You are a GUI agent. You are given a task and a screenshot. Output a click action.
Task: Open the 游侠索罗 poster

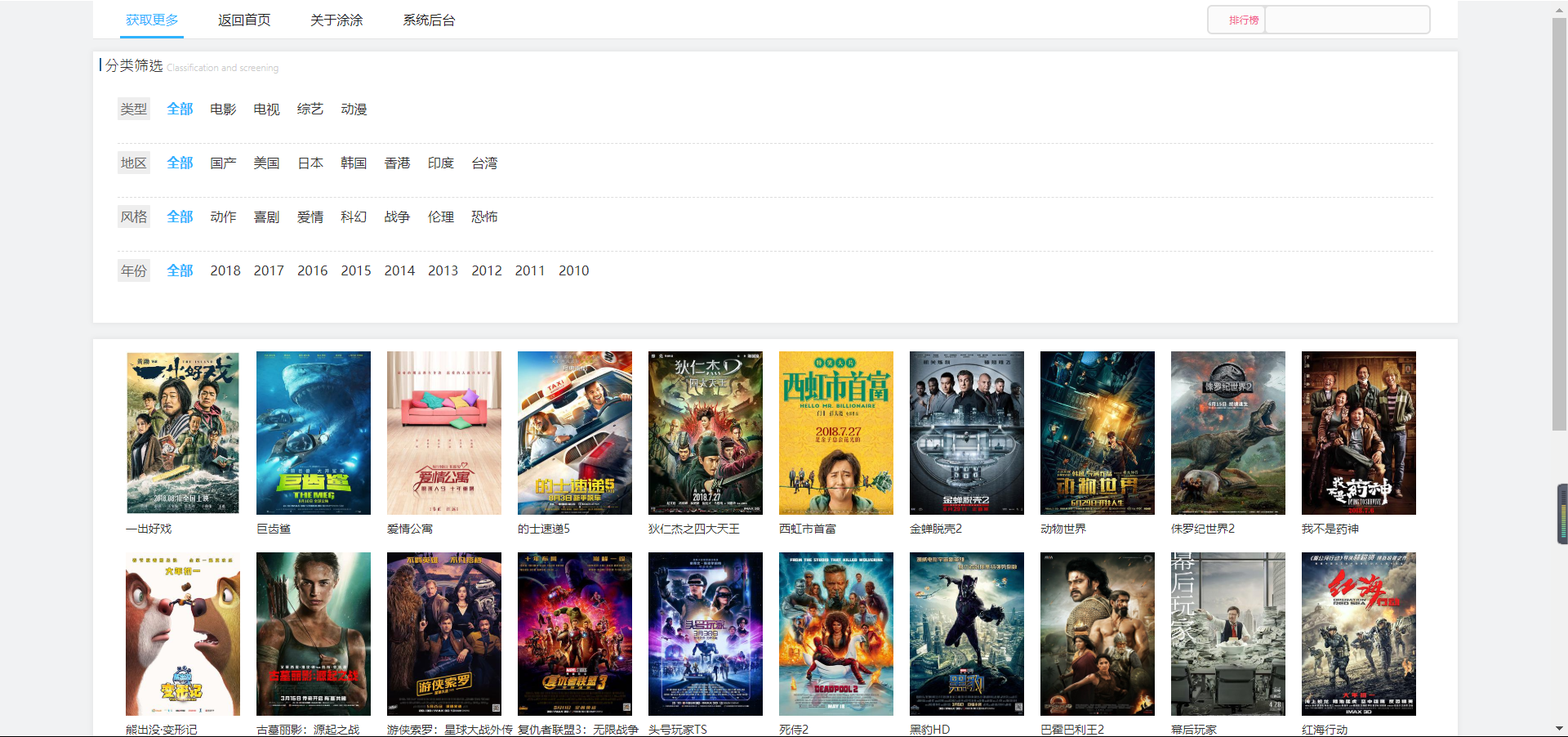tap(444, 634)
